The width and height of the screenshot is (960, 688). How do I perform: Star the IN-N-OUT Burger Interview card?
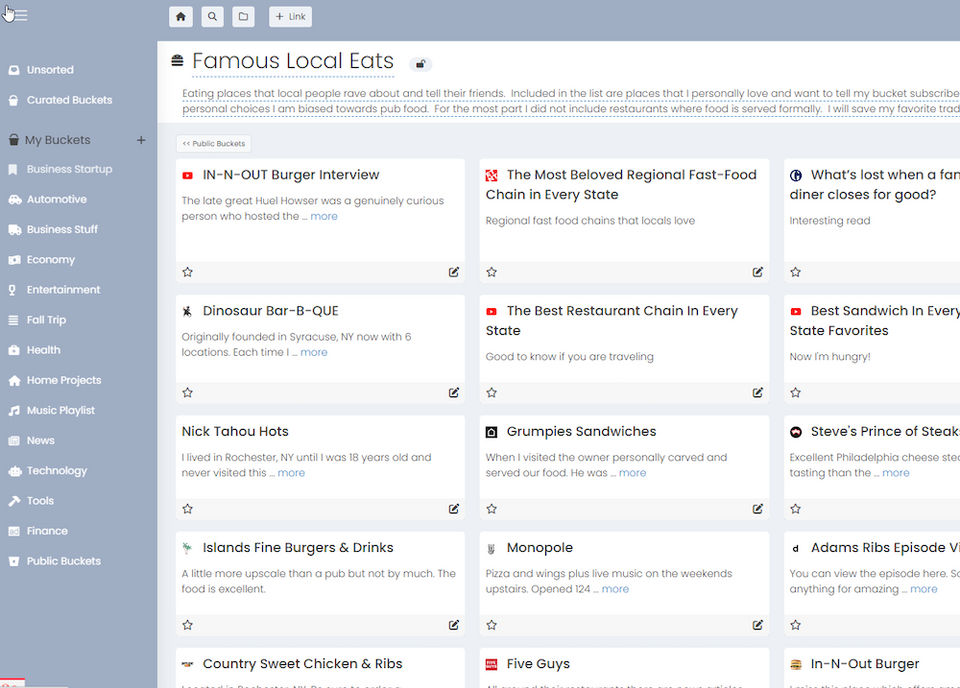[187, 272]
